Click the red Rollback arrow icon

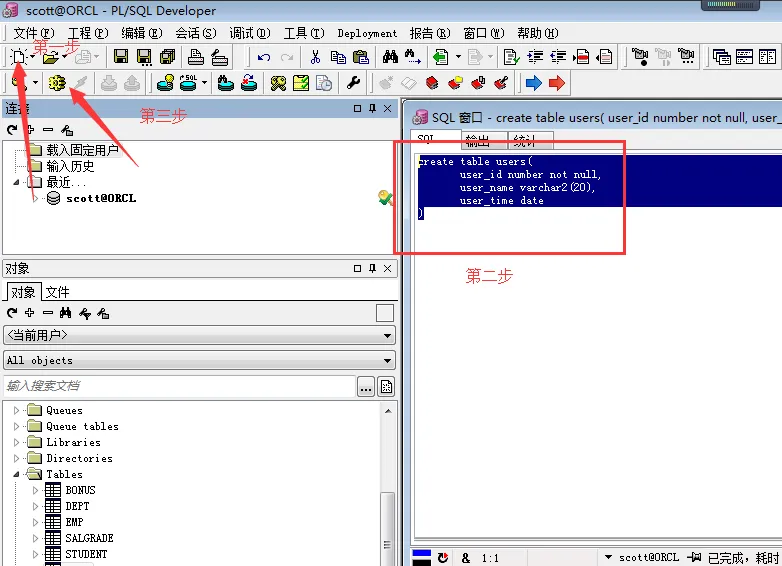point(557,83)
